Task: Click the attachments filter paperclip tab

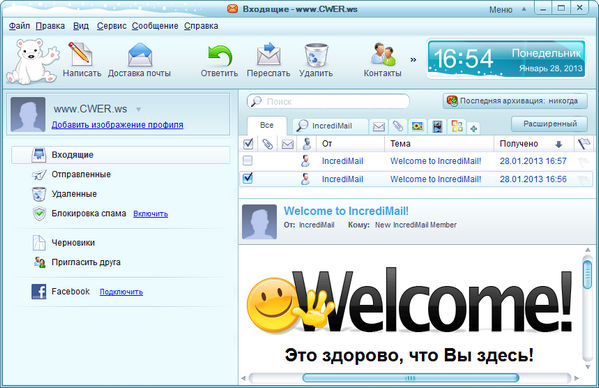Action: click(398, 126)
